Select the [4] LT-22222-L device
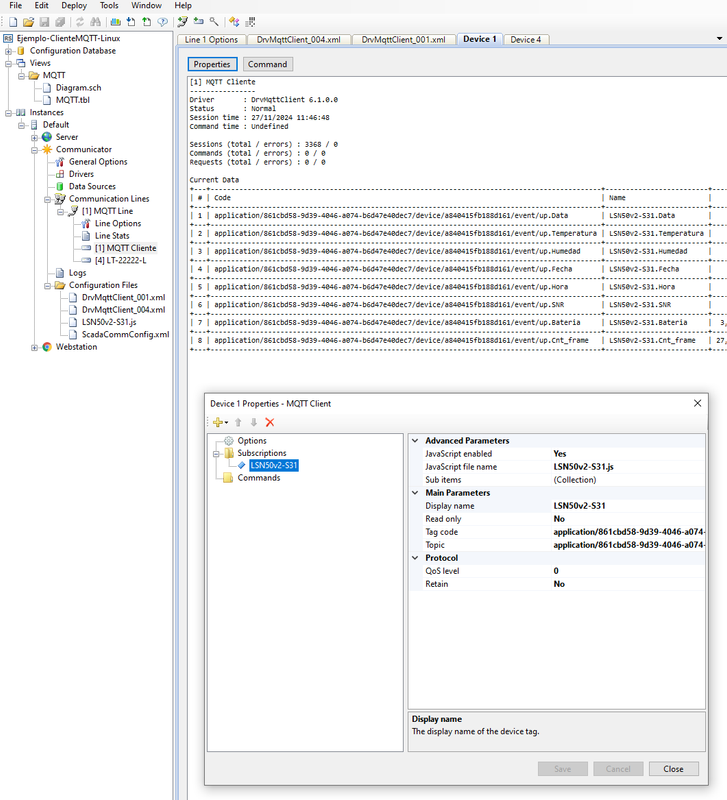The image size is (727, 800). coord(120,261)
